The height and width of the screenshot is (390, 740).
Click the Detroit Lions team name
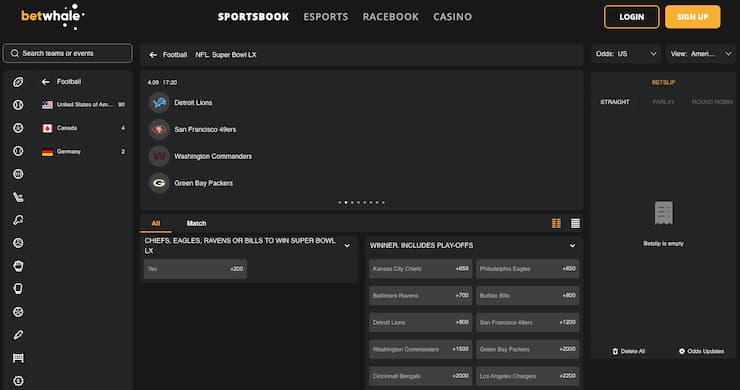(x=193, y=102)
